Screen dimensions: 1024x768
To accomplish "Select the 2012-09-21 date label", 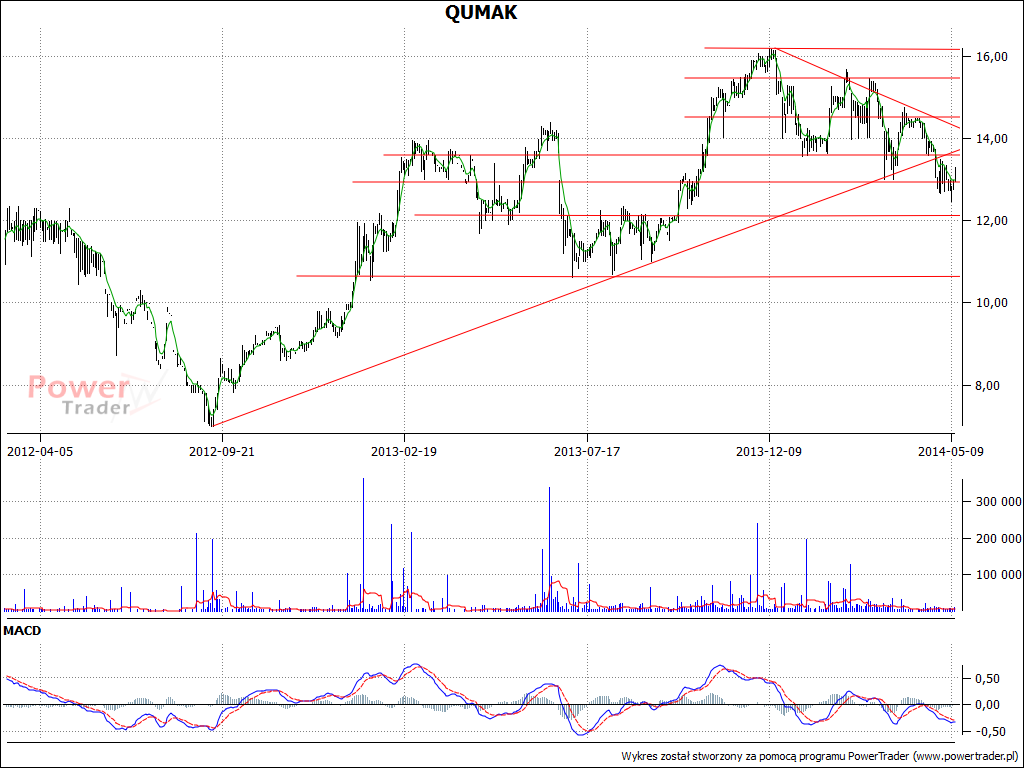I will [x=221, y=451].
